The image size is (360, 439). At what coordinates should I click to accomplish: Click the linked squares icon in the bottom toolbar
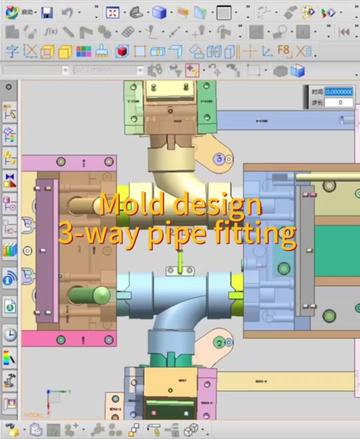click(134, 430)
